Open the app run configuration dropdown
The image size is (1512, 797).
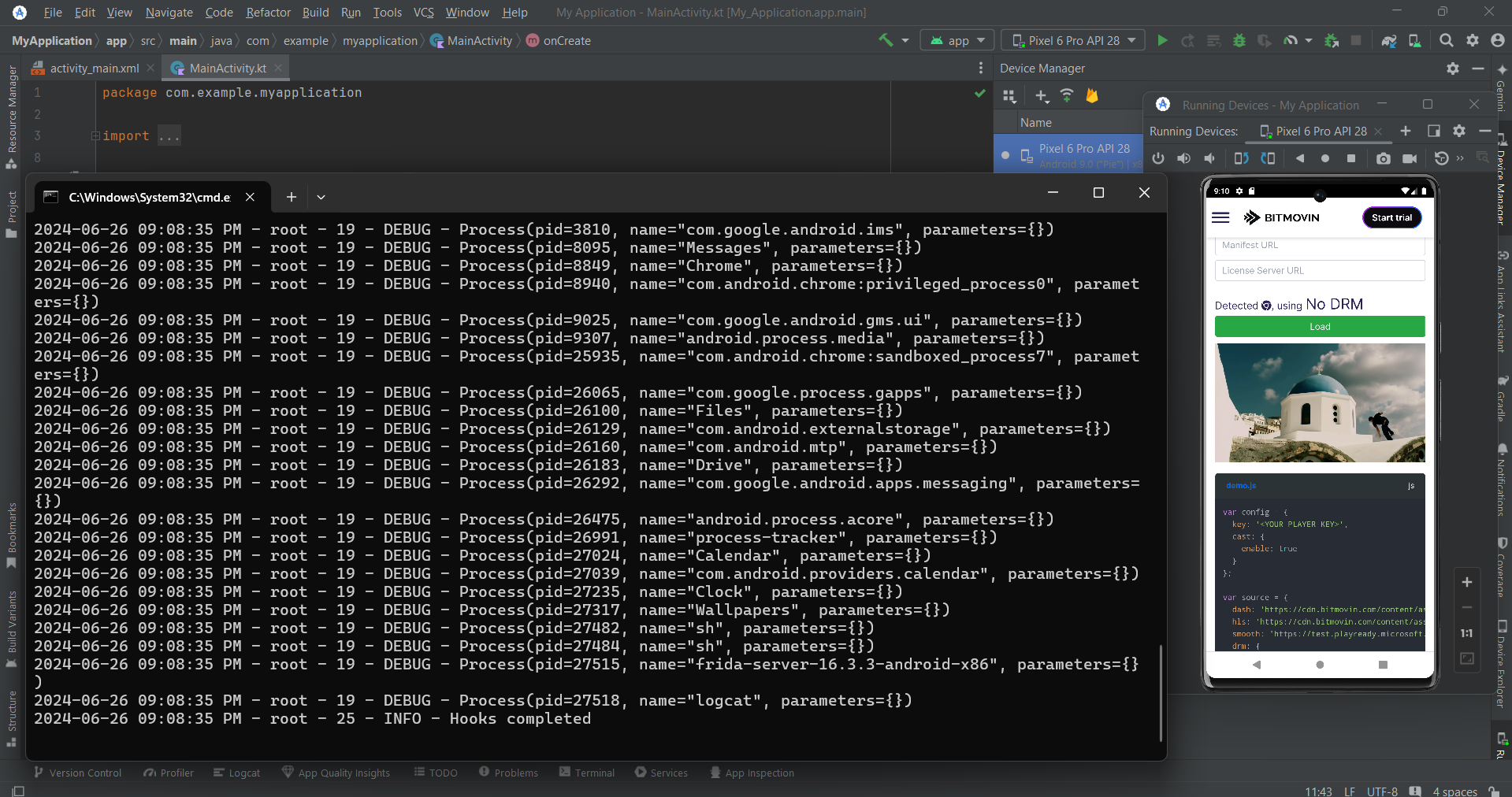click(957, 41)
